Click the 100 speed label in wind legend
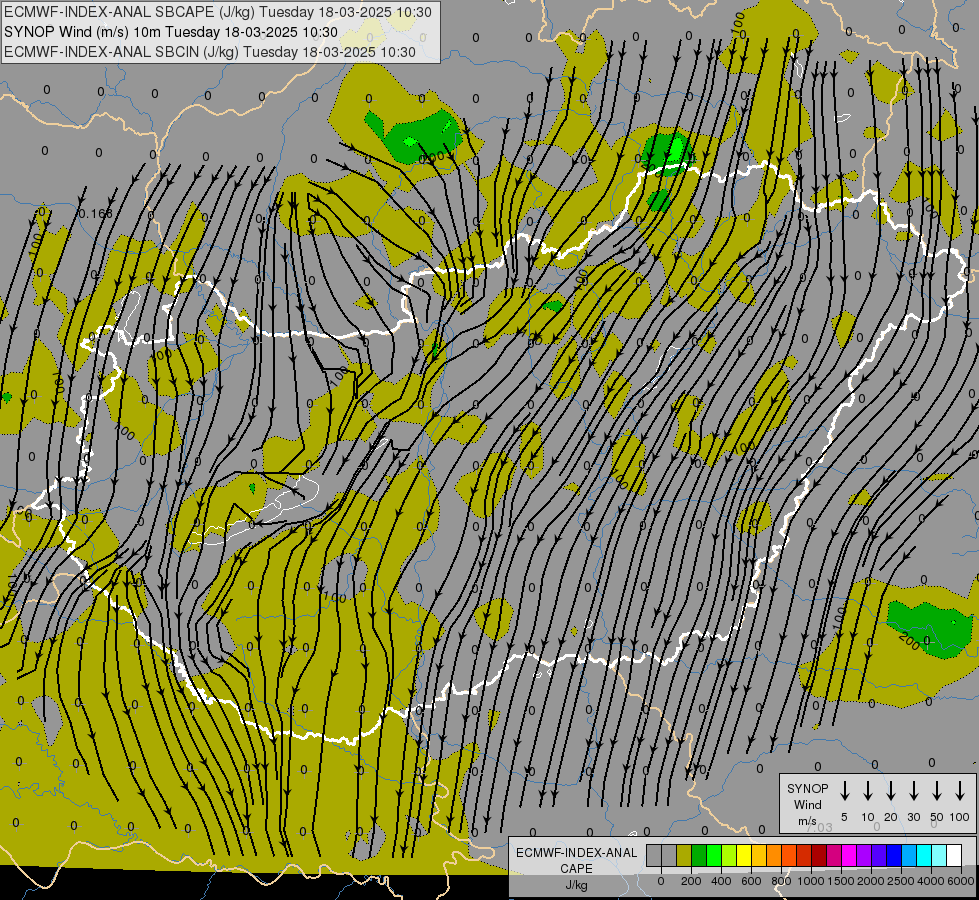Screen dimensions: 979x900 coord(960,817)
